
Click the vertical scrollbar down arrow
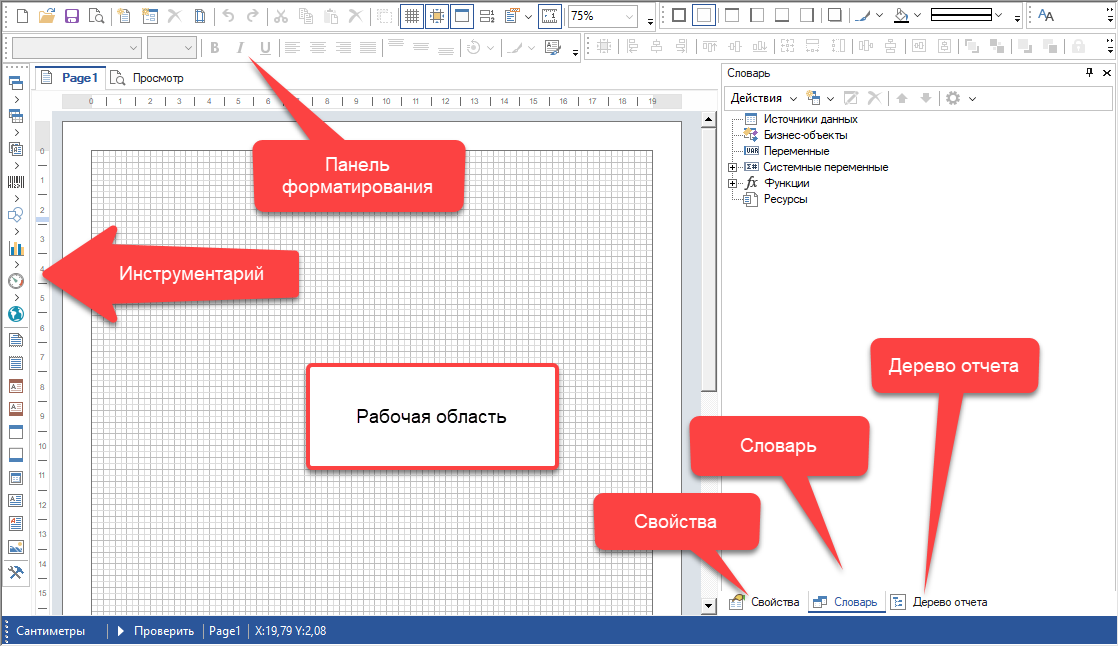[x=708, y=606]
